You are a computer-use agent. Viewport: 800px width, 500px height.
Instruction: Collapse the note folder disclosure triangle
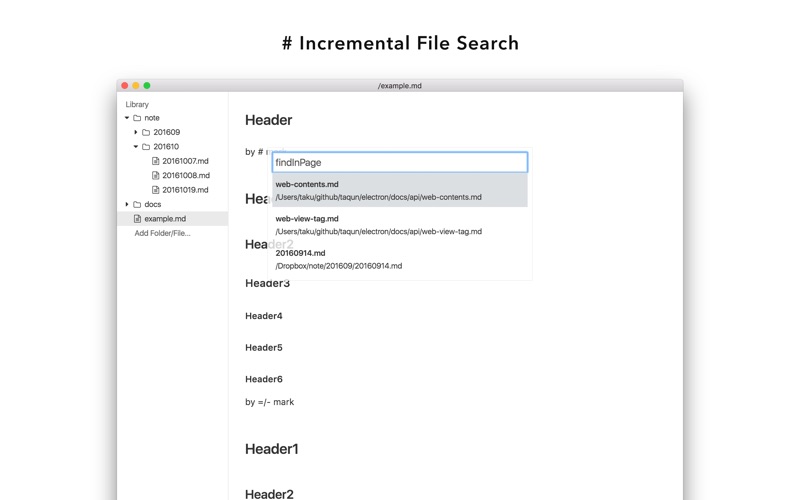click(x=127, y=118)
